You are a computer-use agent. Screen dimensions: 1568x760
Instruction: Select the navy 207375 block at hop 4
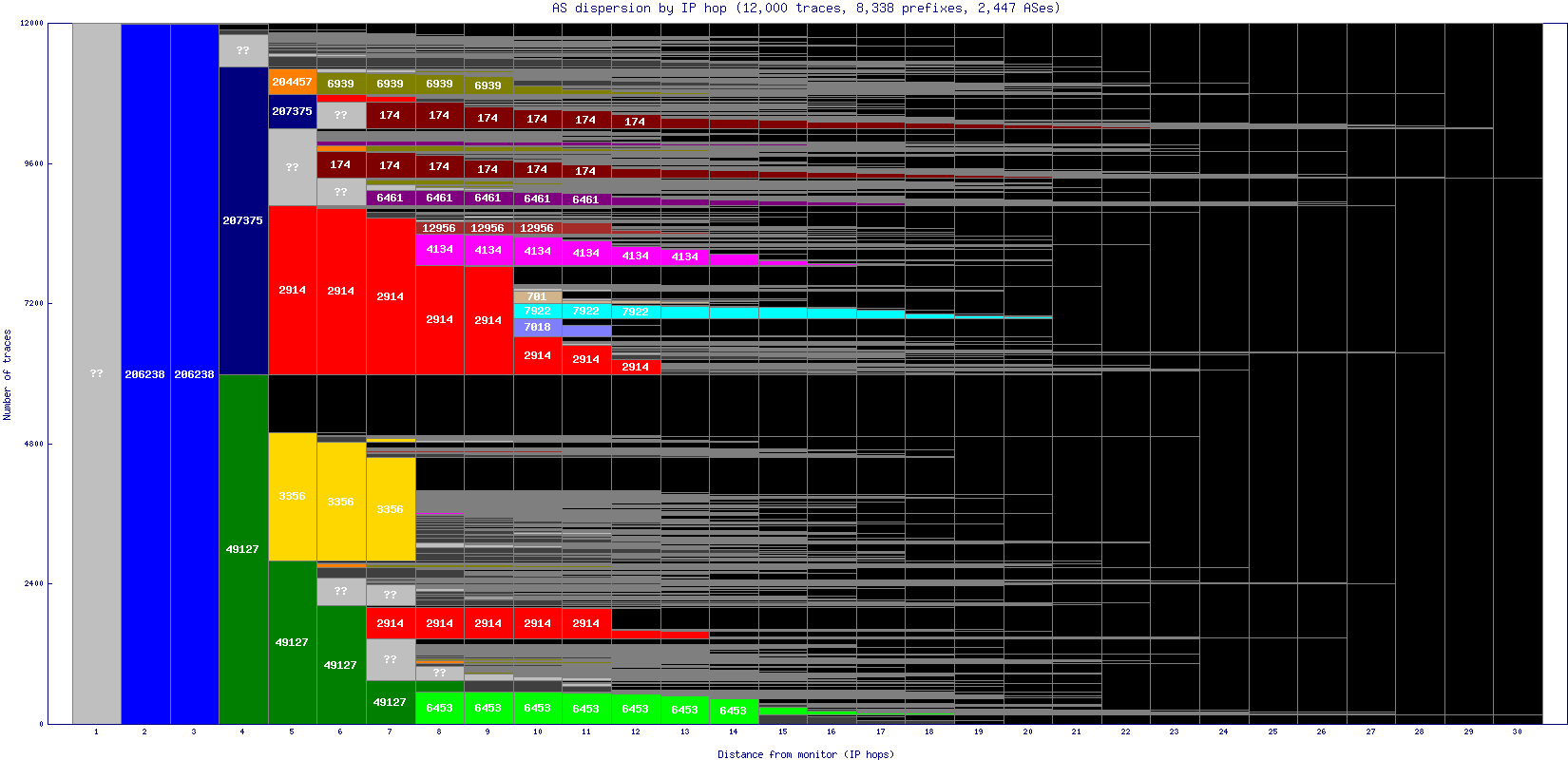(x=243, y=220)
